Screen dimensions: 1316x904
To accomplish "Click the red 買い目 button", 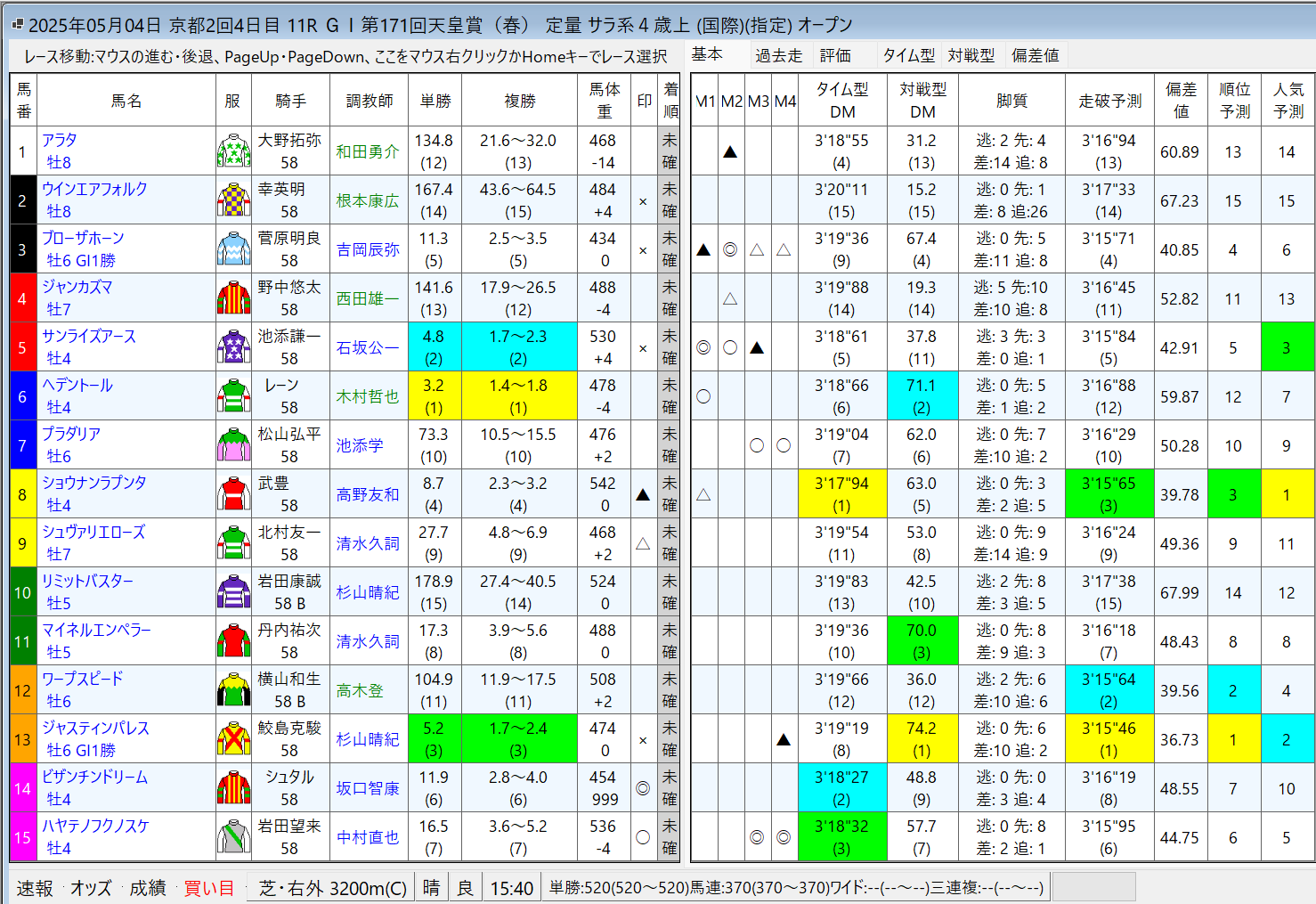I will pos(208,888).
